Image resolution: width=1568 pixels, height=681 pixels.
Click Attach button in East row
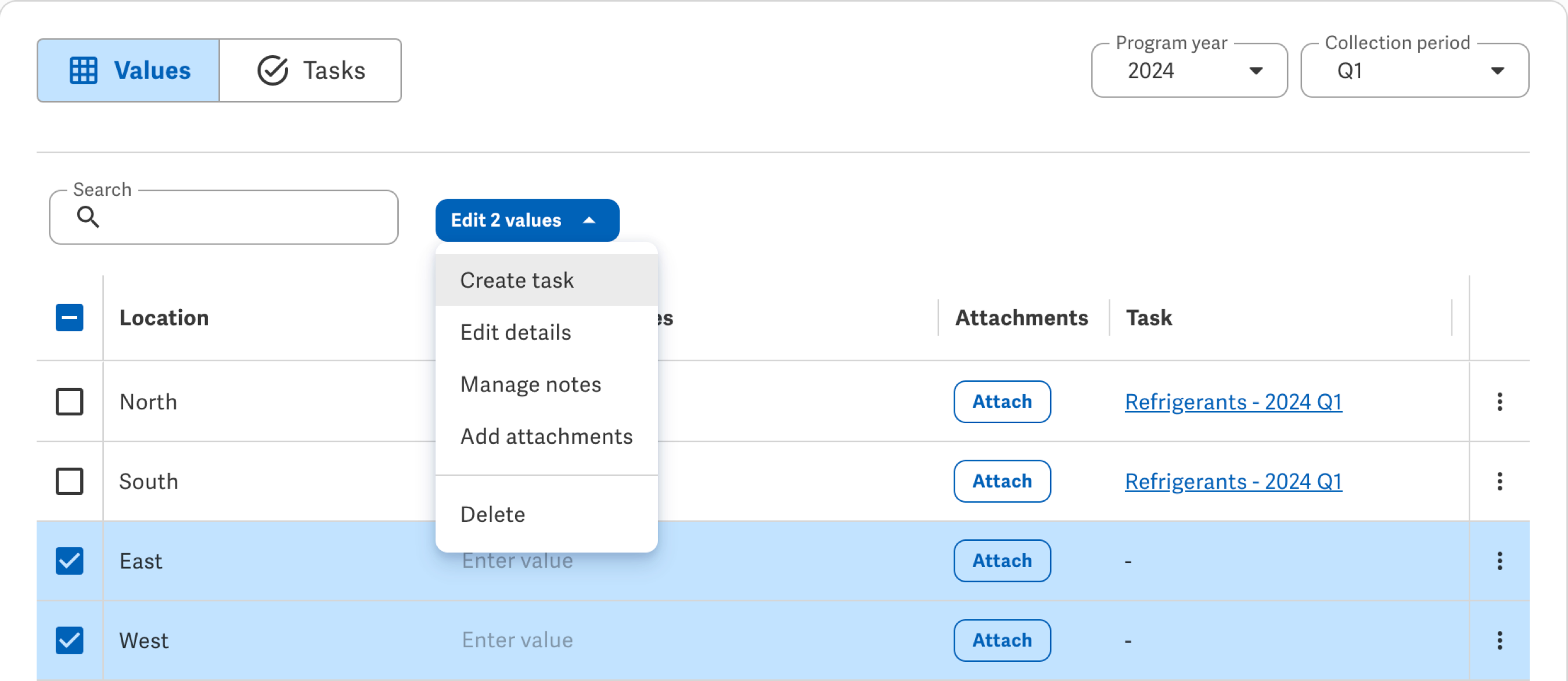[x=1001, y=560]
